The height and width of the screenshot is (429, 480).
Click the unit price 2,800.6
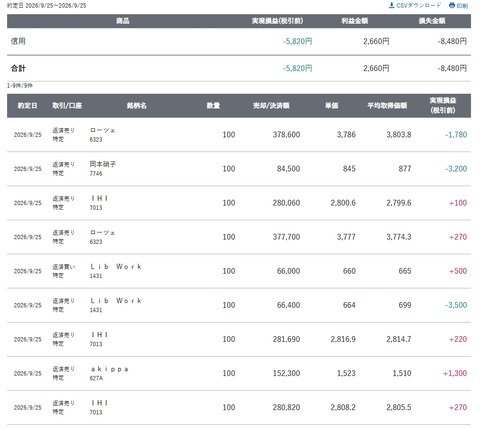pos(343,203)
